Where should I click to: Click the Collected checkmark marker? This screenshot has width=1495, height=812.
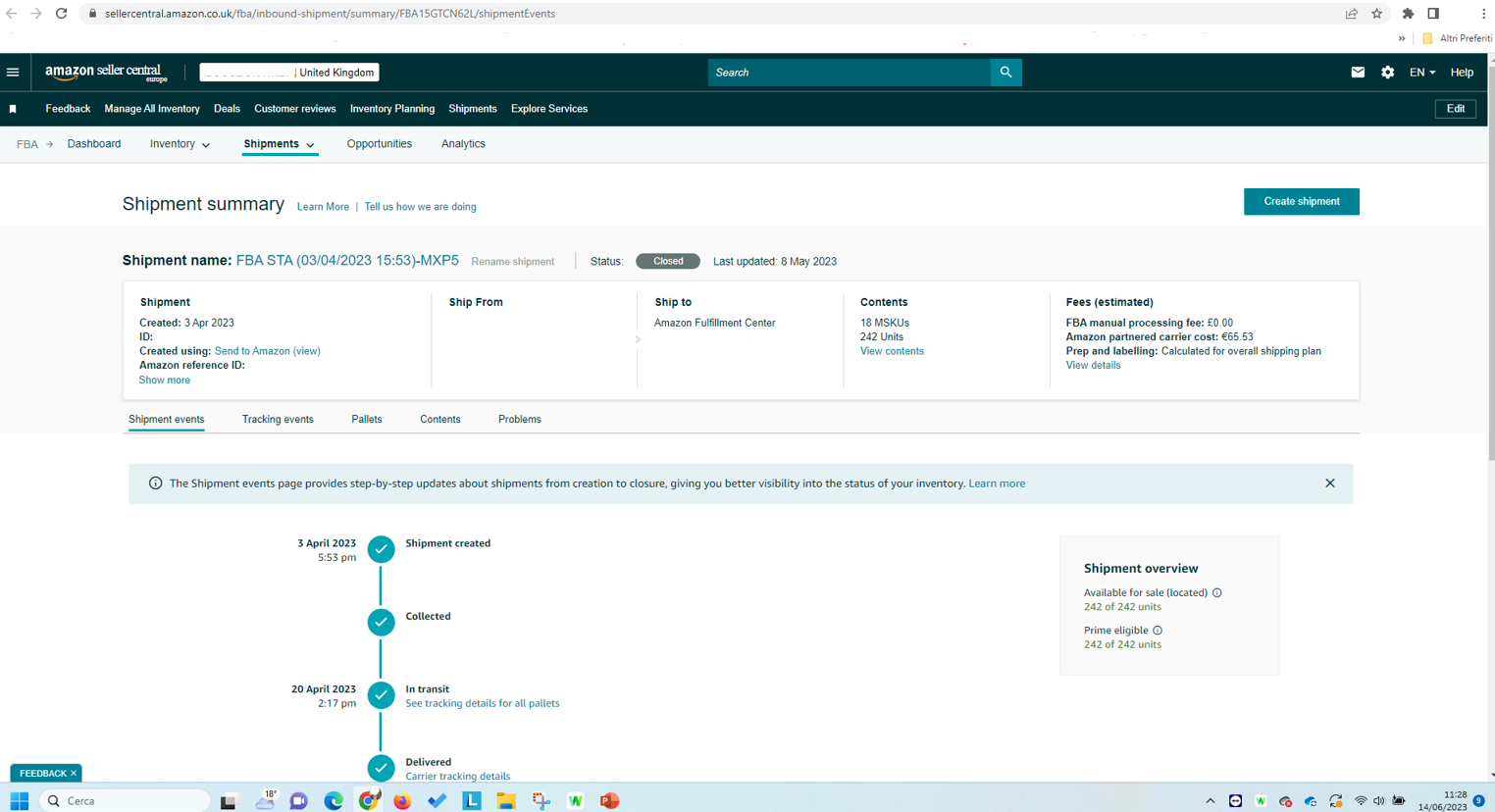tap(381, 622)
